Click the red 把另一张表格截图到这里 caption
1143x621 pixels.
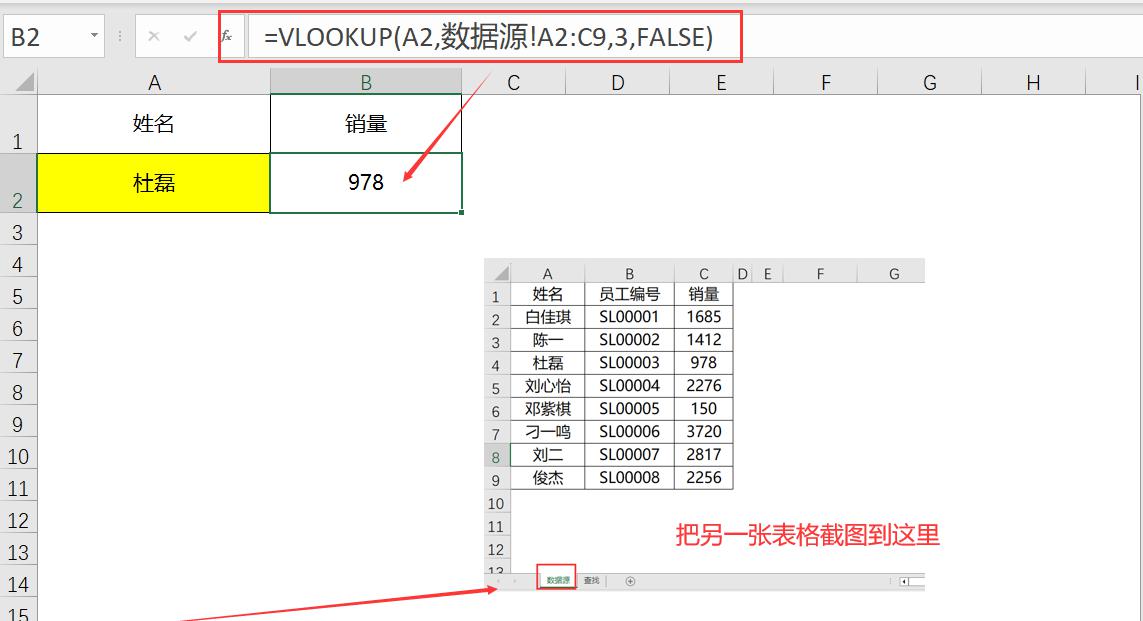[808, 535]
